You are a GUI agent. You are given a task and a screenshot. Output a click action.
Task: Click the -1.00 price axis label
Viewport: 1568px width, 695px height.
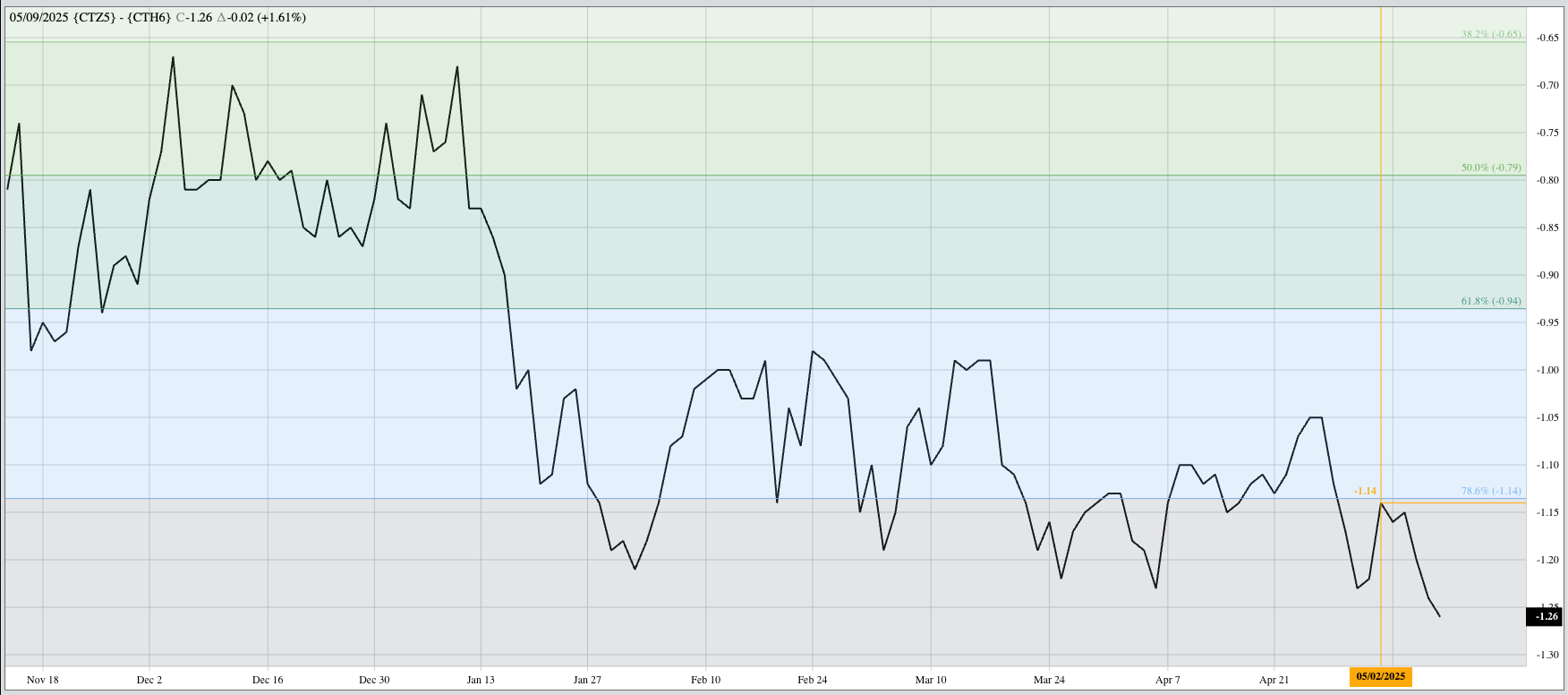[x=1547, y=370]
